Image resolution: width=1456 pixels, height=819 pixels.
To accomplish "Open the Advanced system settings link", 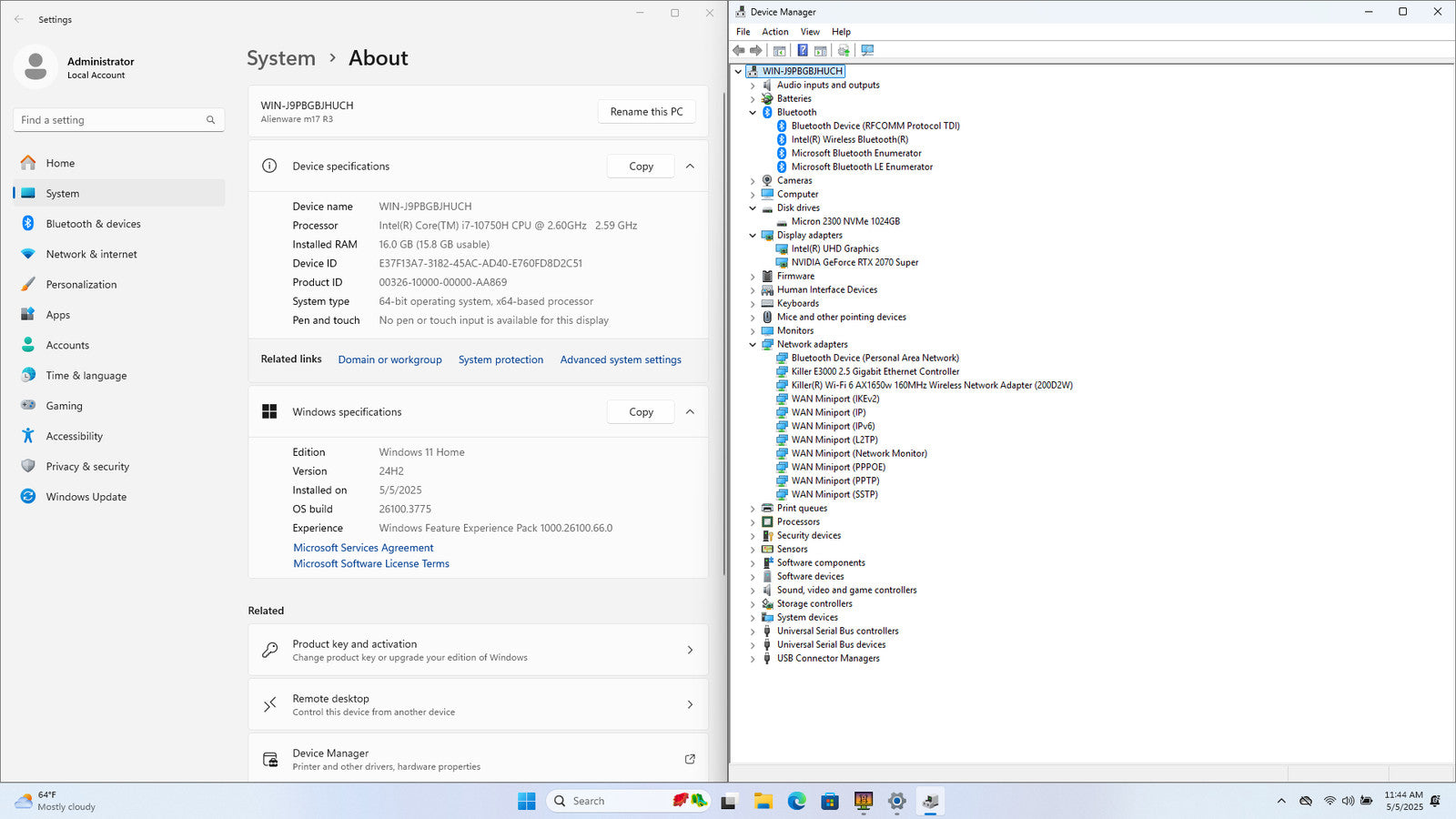I will pos(620,359).
